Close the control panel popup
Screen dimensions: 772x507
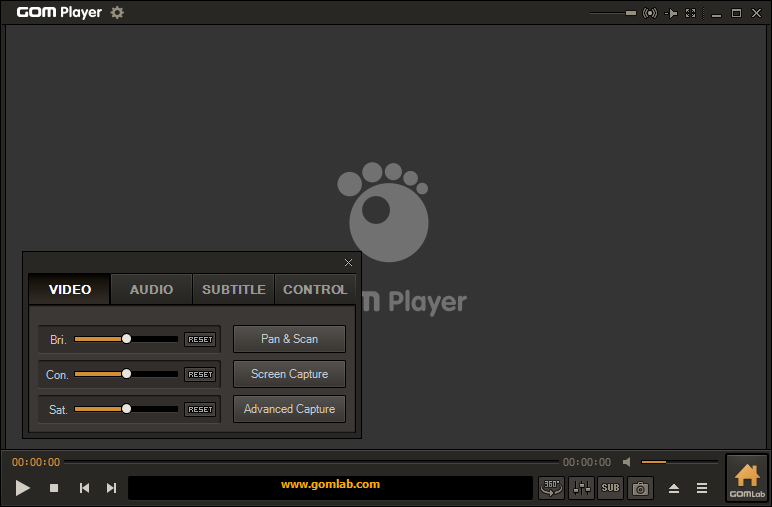click(349, 262)
